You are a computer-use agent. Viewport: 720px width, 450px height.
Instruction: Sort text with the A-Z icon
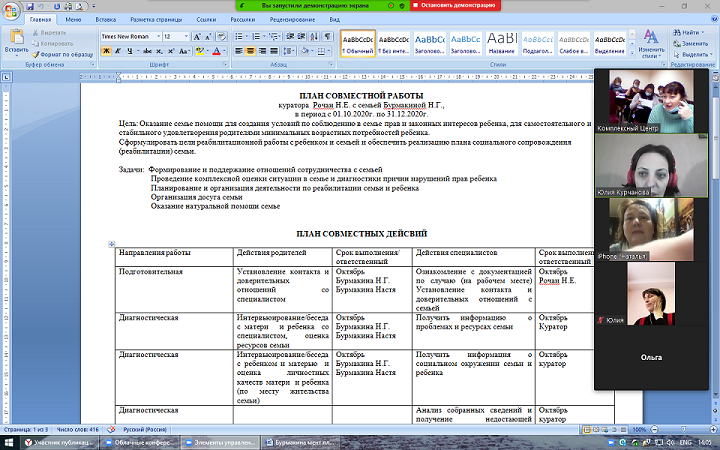pyautogui.click(x=314, y=36)
